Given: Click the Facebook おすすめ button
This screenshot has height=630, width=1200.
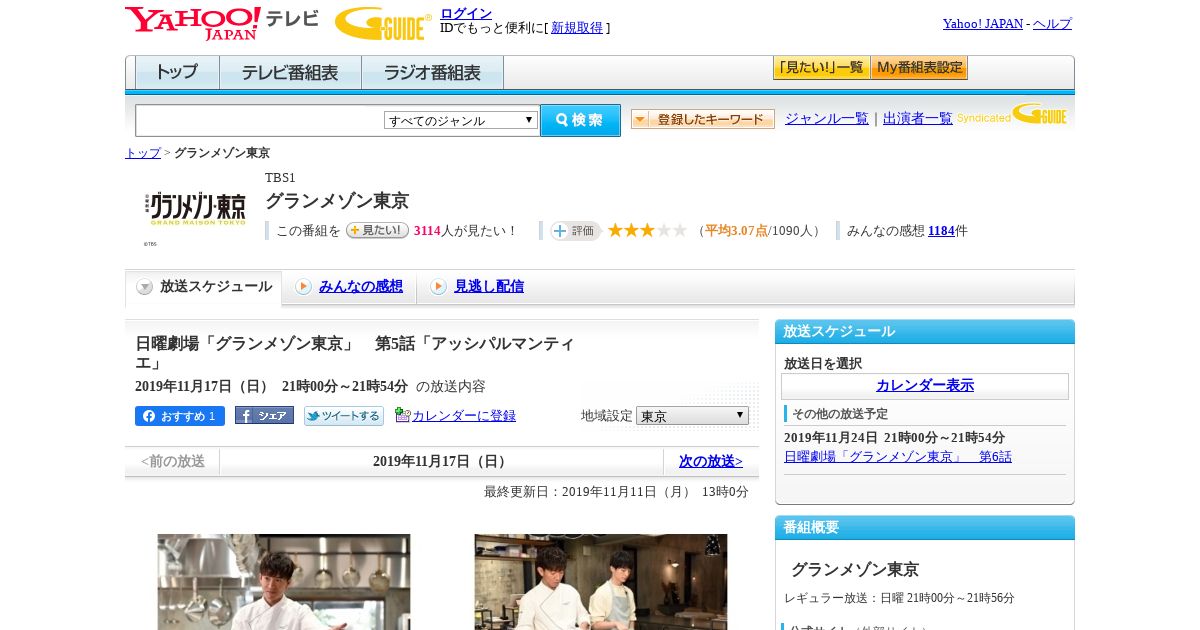Looking at the screenshot, I should coord(180,416).
